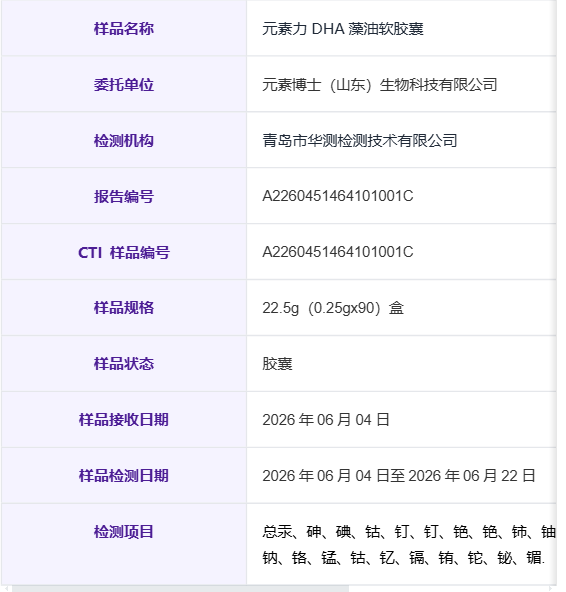
Task: Select the 检测项目 label cell
Action: 124,544
